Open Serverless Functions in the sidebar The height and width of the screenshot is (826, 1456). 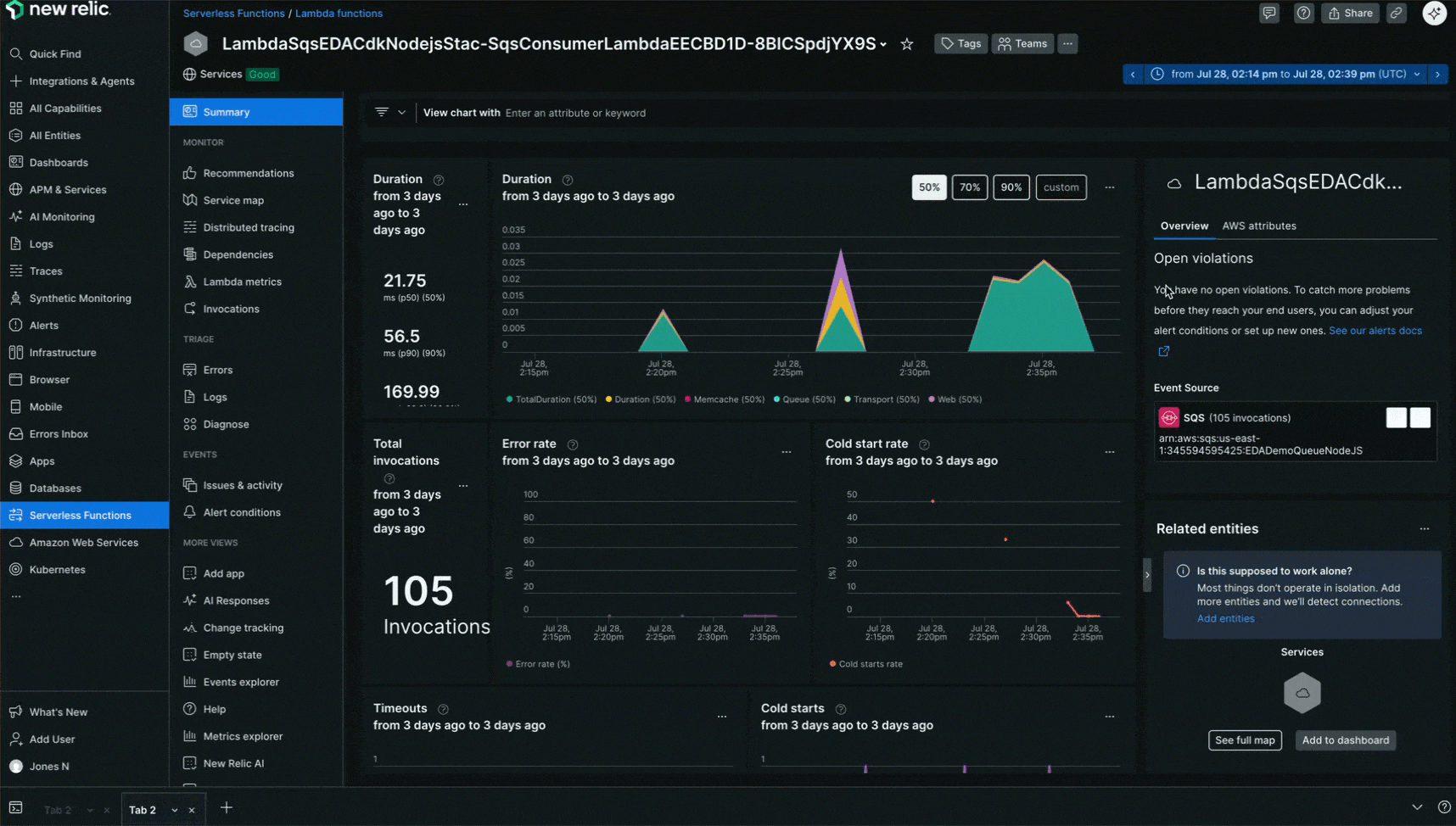81,515
